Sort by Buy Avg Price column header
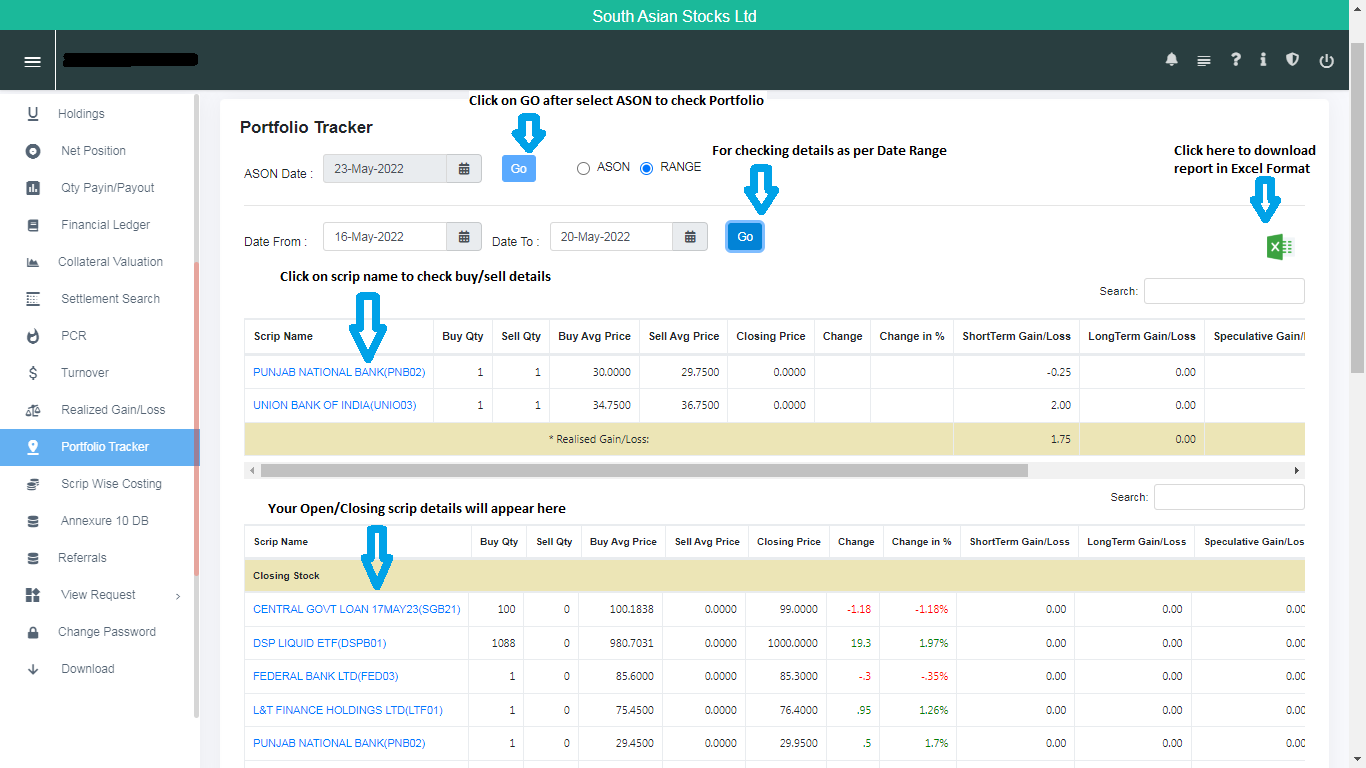This screenshot has height=768, width=1366. [x=594, y=336]
